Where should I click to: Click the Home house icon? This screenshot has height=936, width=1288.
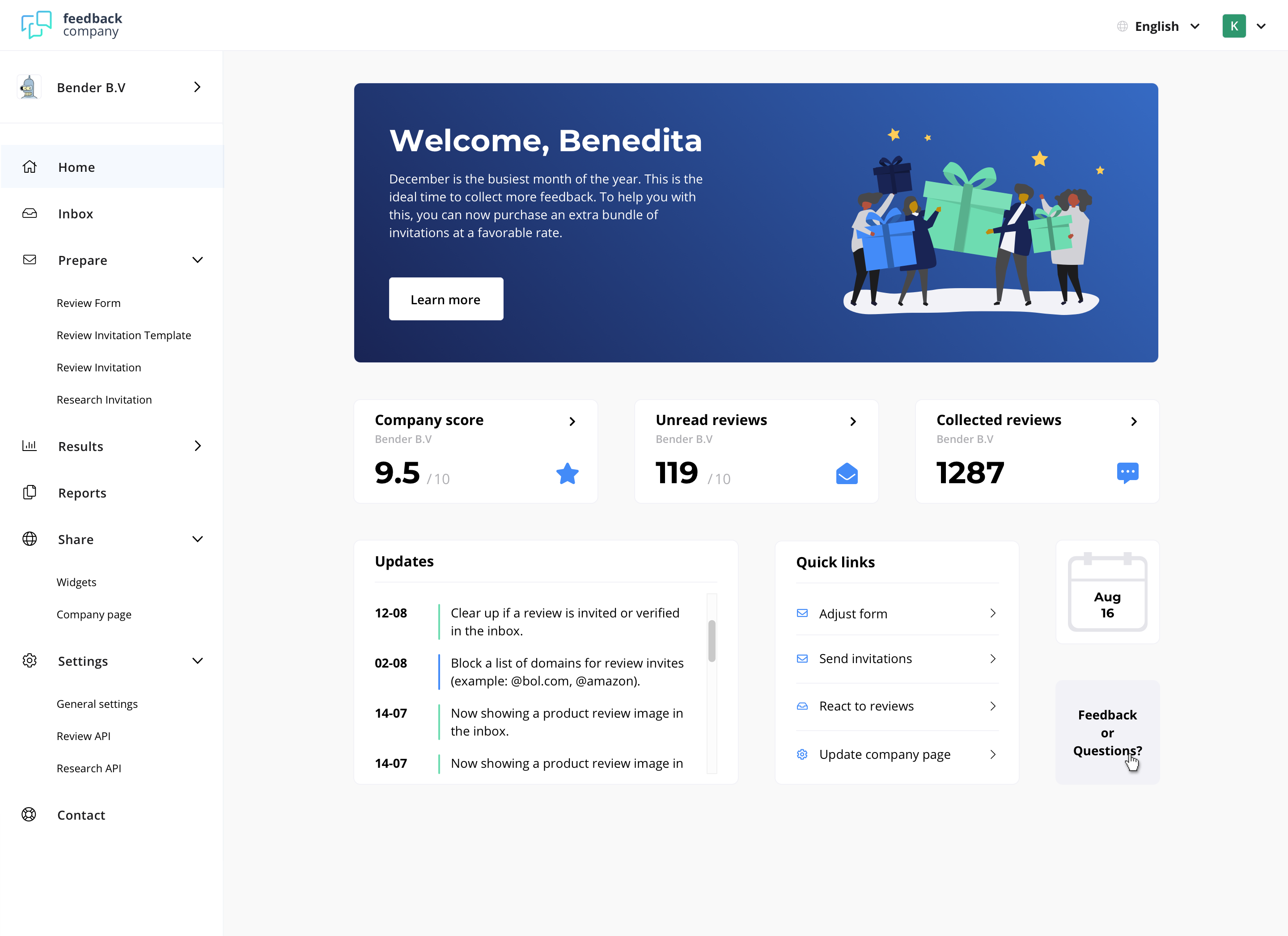(30, 167)
